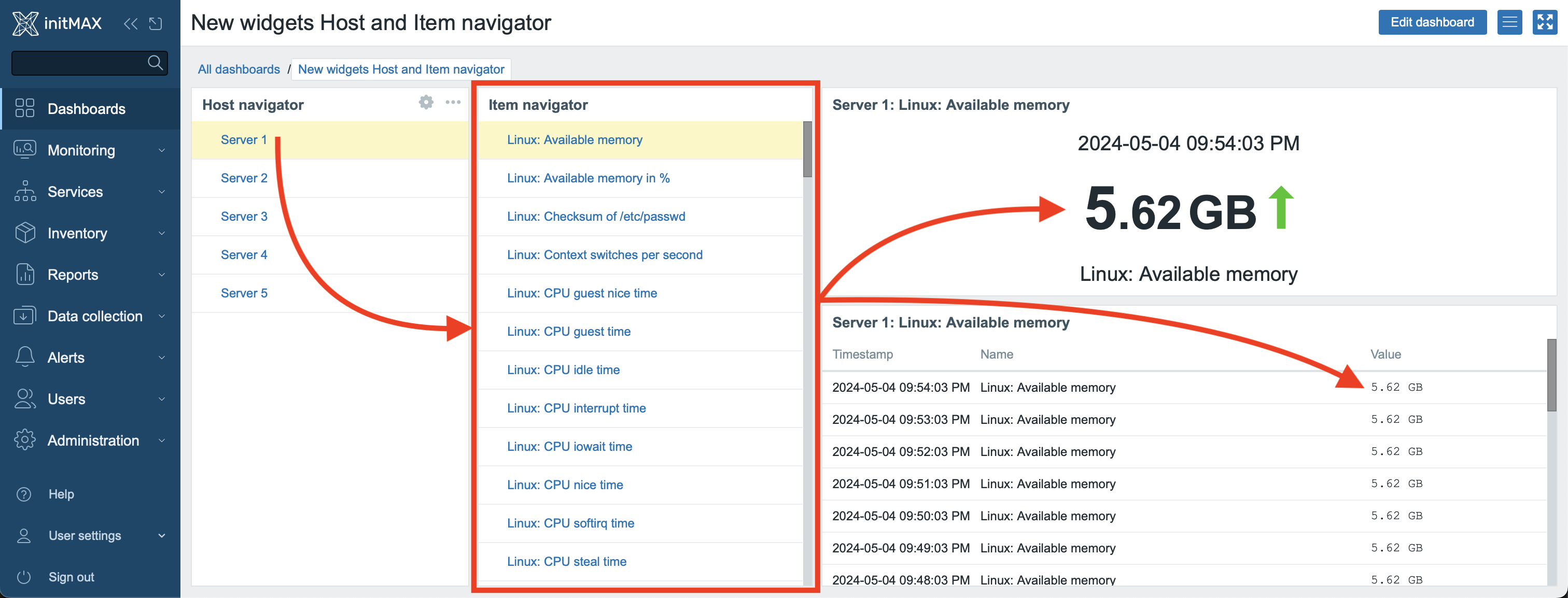Viewport: 1568px width, 598px height.
Task: Expand the Monitoring menu chevron
Action: pyautogui.click(x=161, y=150)
